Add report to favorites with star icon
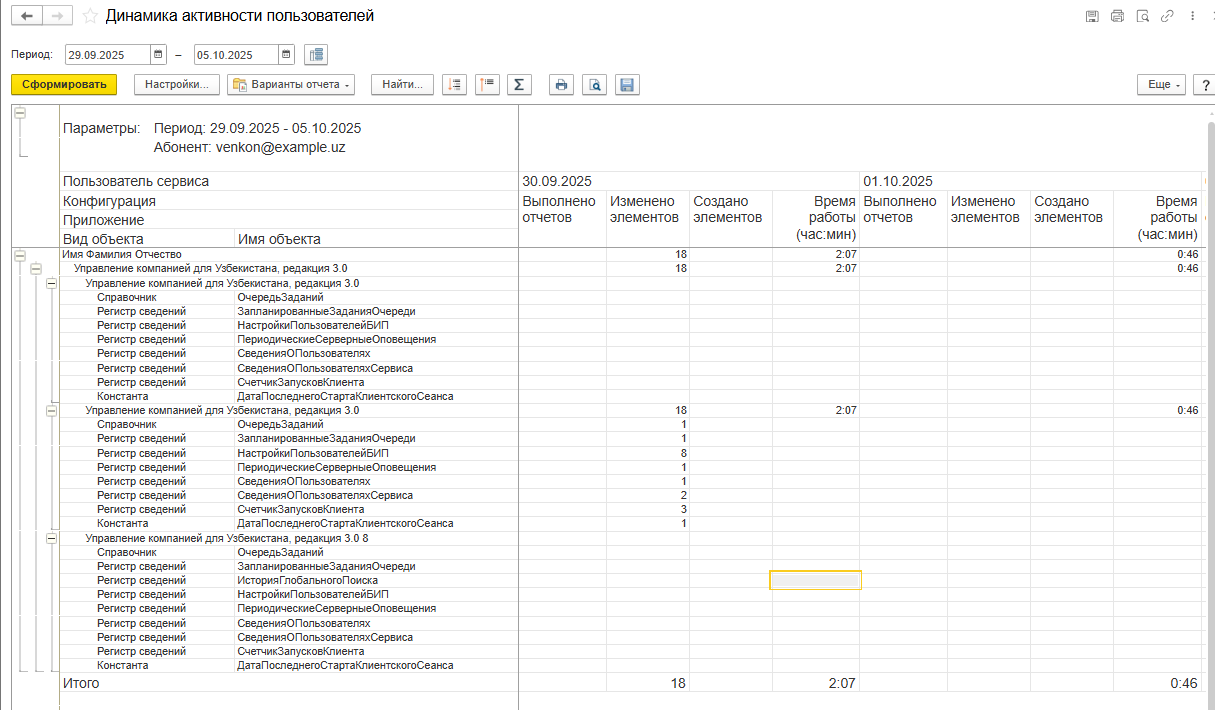The image size is (1215, 710). click(90, 16)
